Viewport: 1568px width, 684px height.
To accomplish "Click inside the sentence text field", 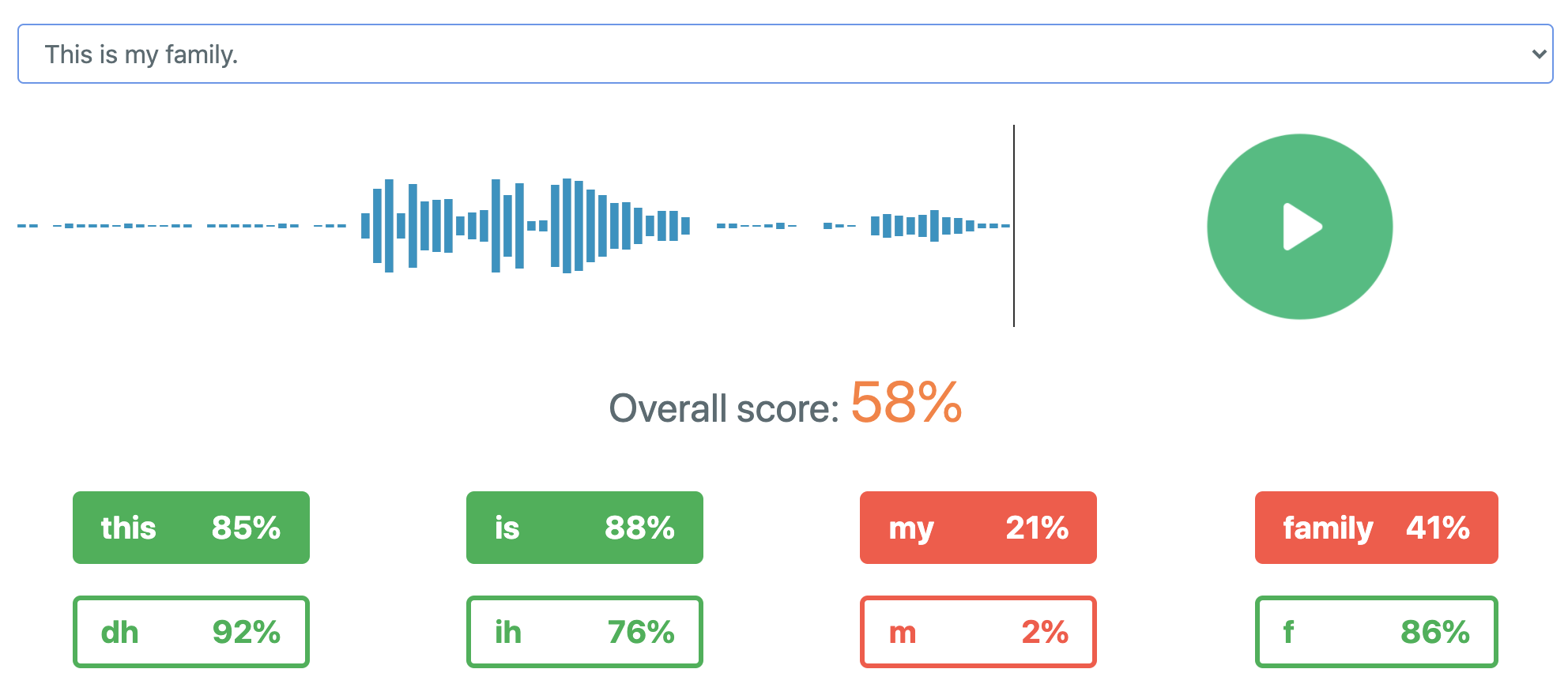I will tap(395, 54).
